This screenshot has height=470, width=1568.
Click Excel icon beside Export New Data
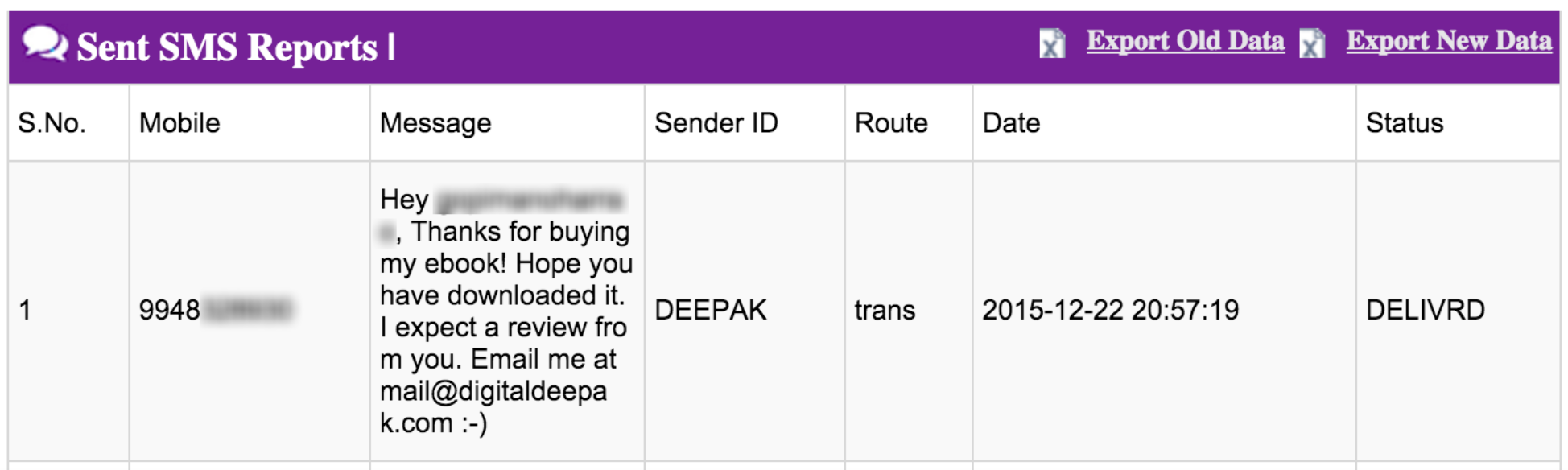(x=1312, y=43)
